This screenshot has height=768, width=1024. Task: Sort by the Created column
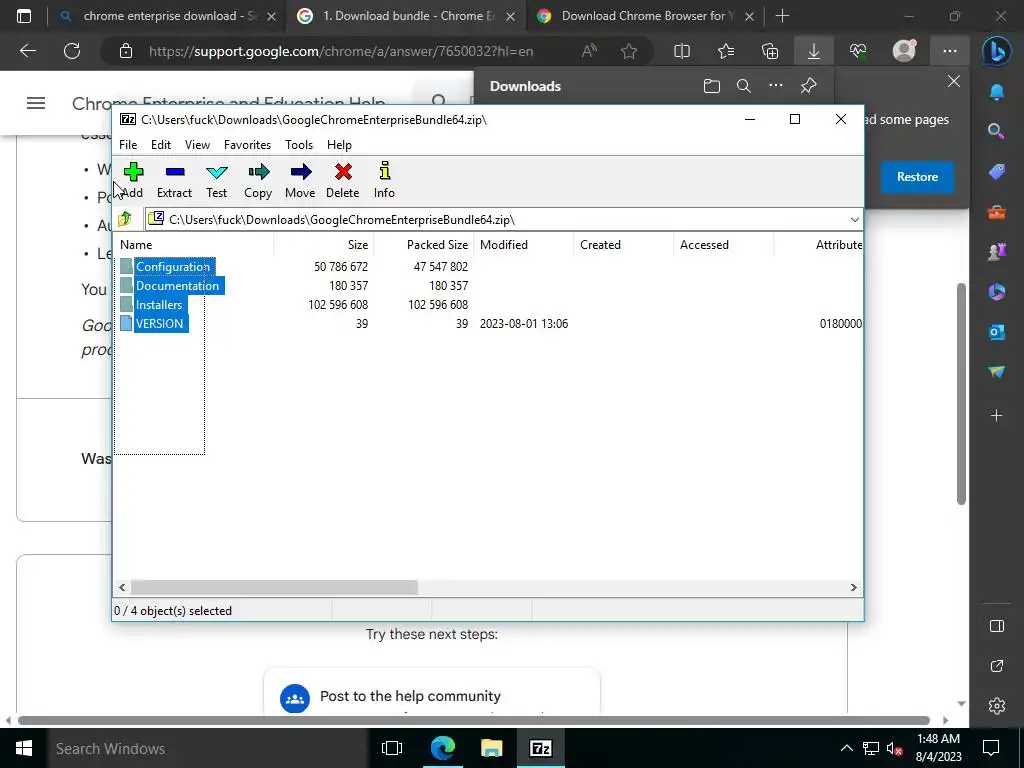coord(624,245)
